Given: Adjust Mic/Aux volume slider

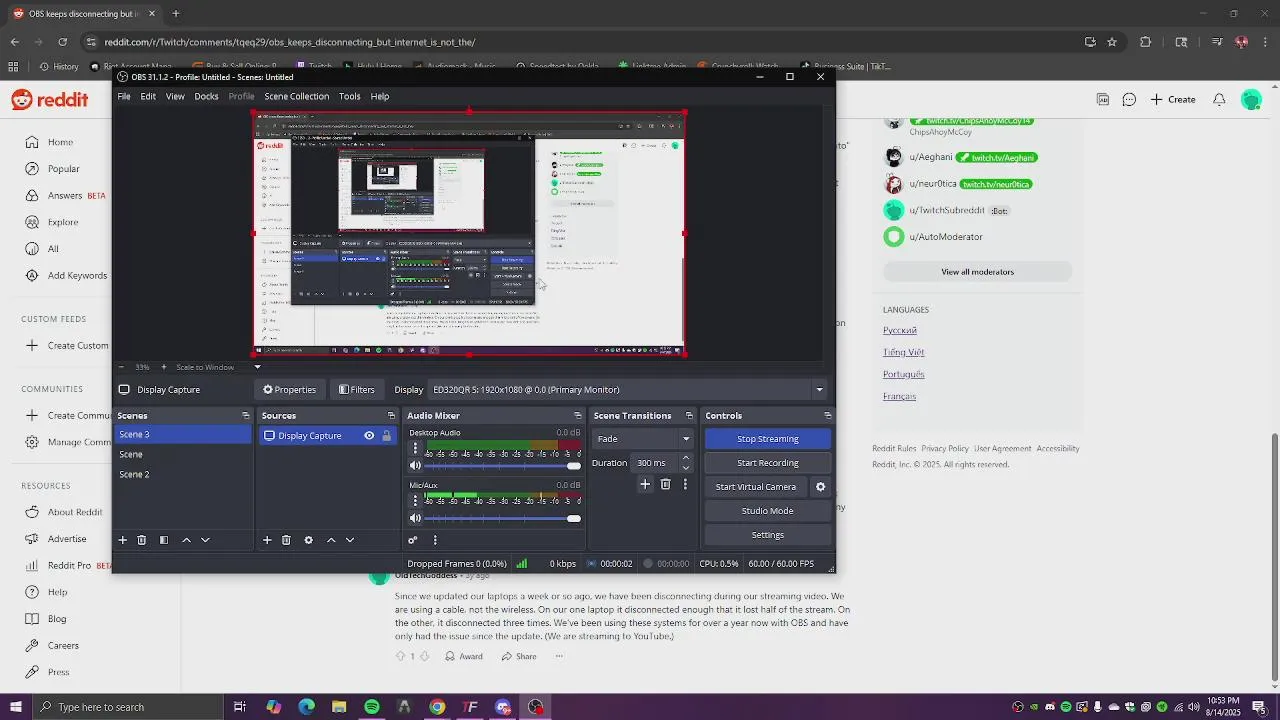Looking at the screenshot, I should 504,518.
